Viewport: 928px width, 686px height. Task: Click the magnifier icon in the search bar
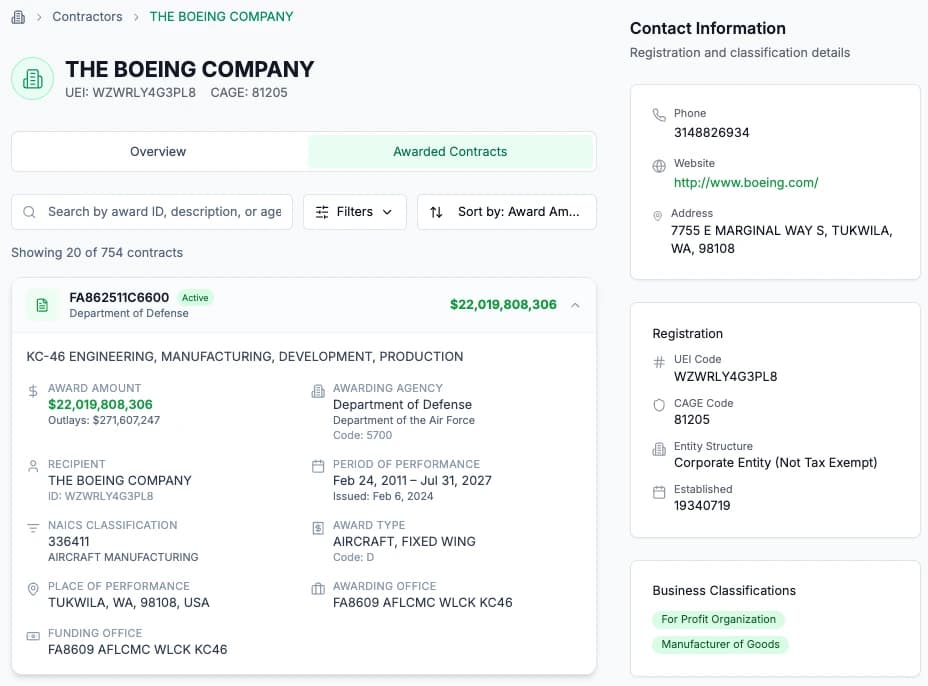(29, 212)
